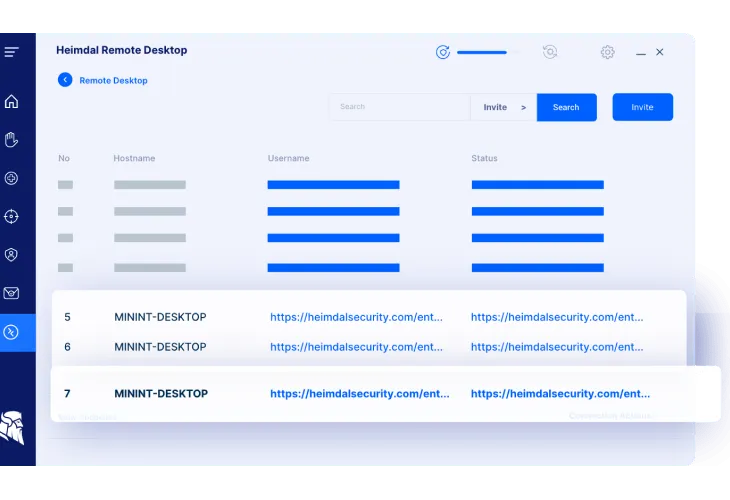Click the Search text field
Screen dimensions: 730x500
coord(400,107)
